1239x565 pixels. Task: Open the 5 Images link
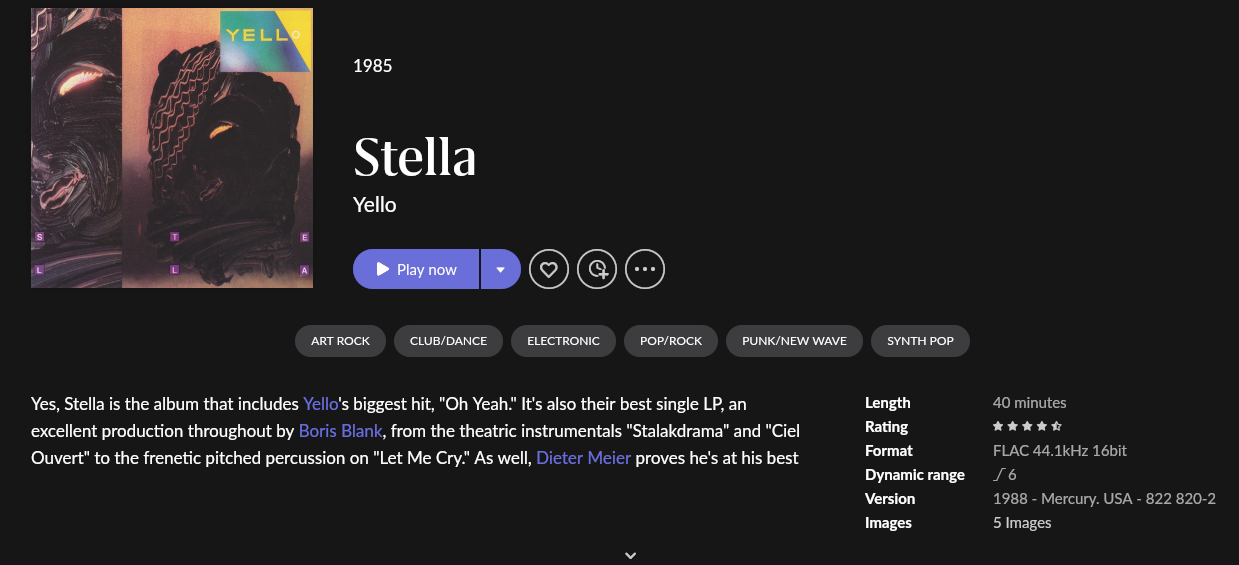point(1022,523)
